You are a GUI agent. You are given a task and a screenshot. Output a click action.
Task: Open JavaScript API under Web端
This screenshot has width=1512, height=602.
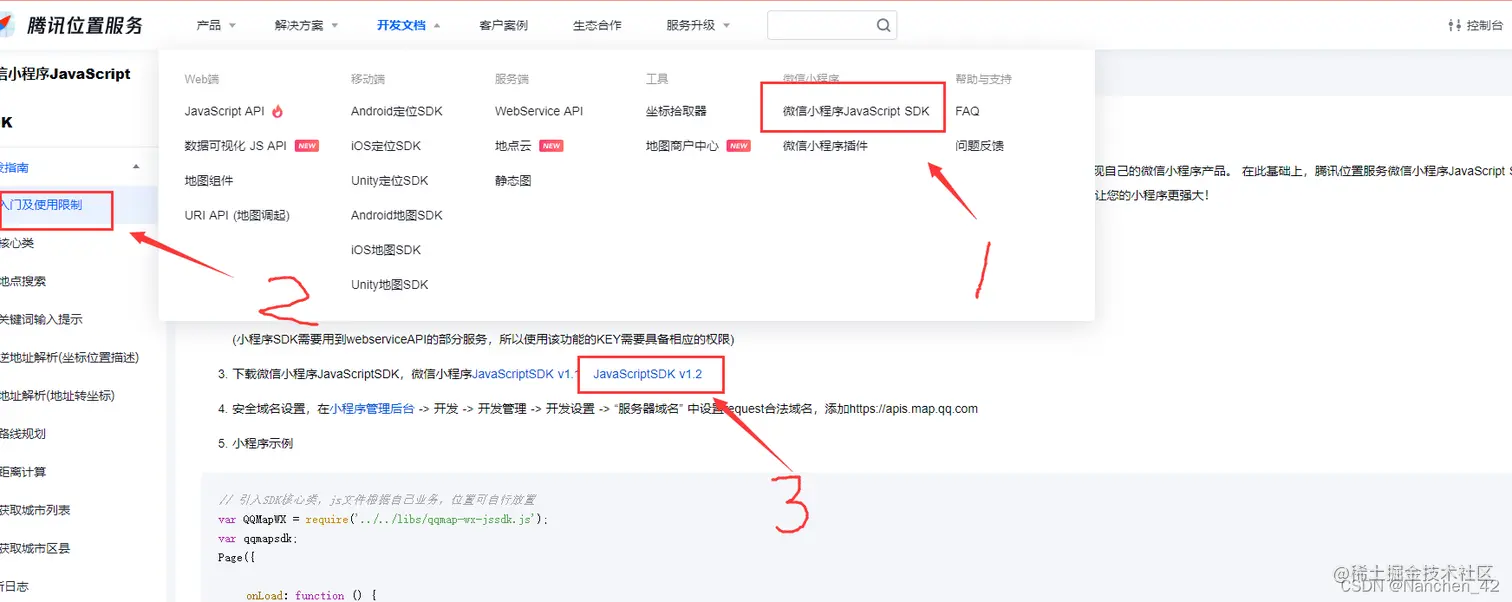[x=225, y=111]
